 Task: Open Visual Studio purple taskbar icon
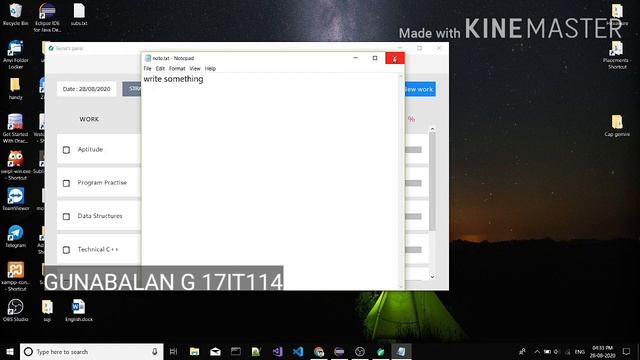[x=277, y=351]
